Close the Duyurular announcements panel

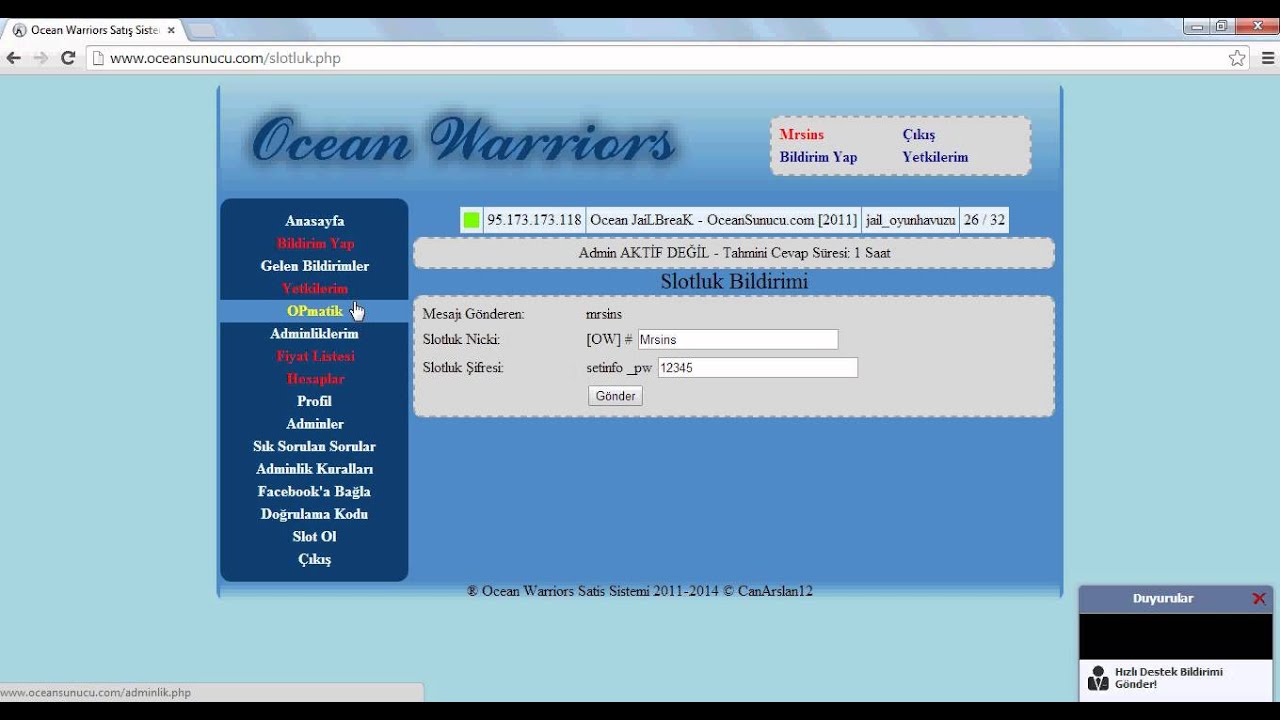(1259, 598)
